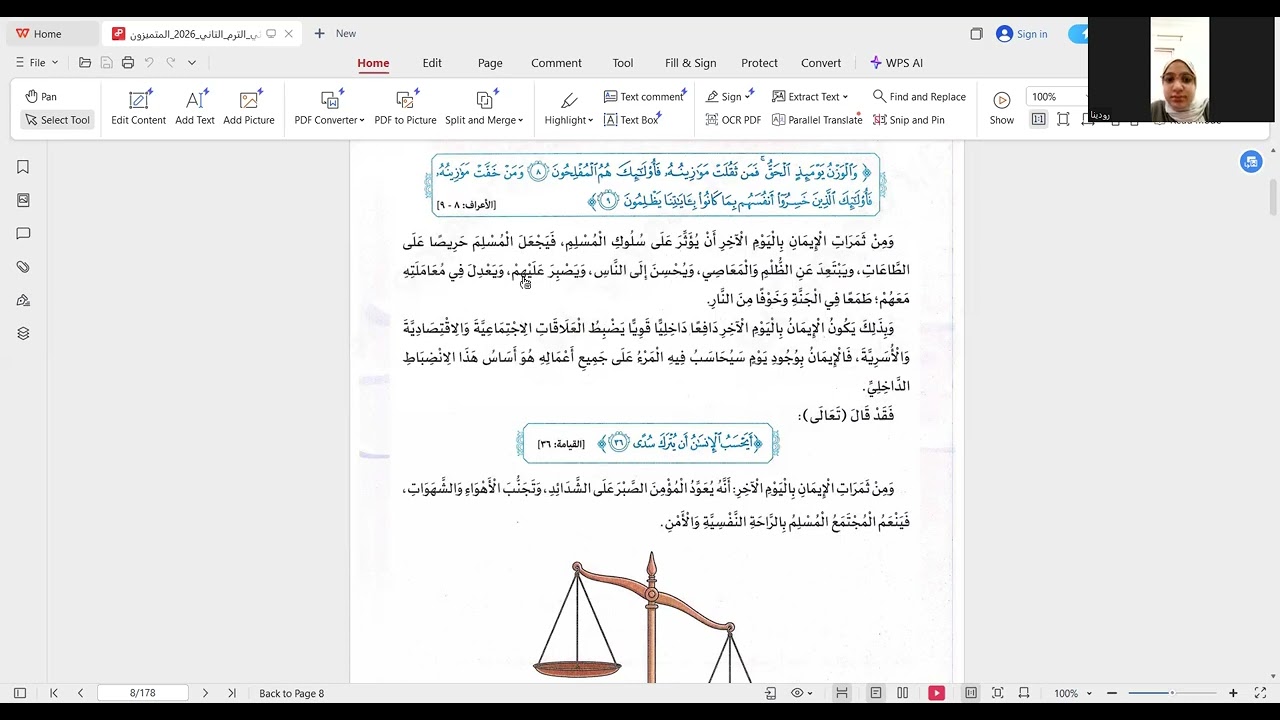The height and width of the screenshot is (720, 1280).
Task: Expand the File menu dropdown
Action: (36, 63)
